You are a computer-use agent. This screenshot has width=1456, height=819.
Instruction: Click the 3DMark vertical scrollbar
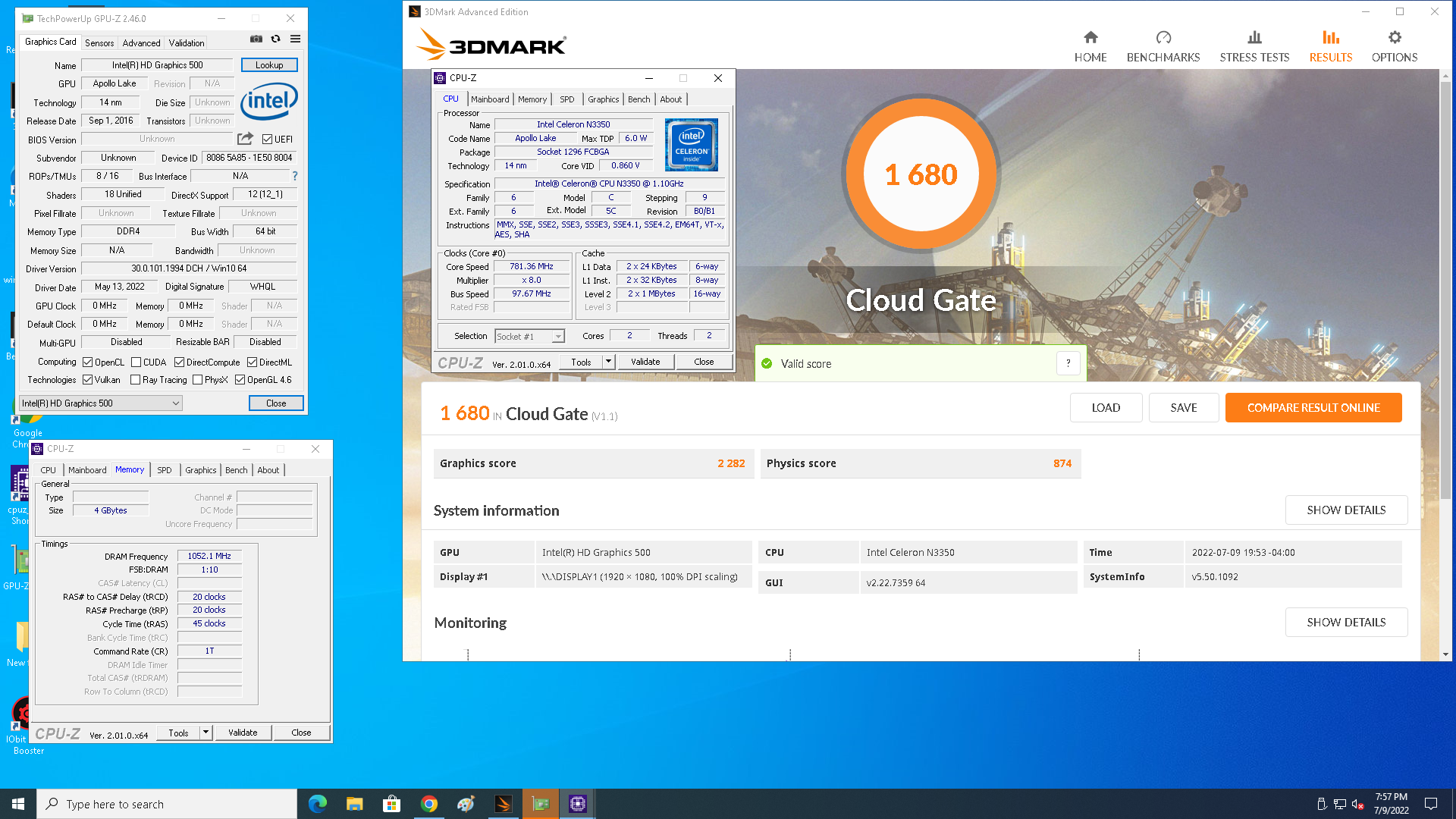tap(1445, 289)
